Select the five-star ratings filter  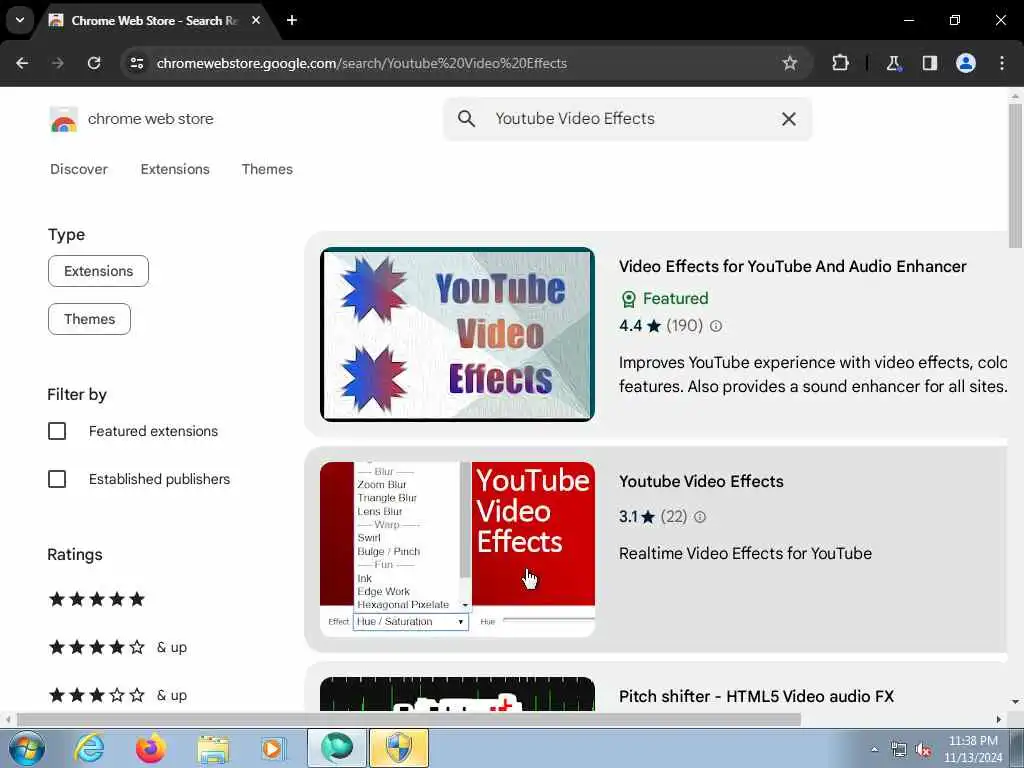coord(97,599)
